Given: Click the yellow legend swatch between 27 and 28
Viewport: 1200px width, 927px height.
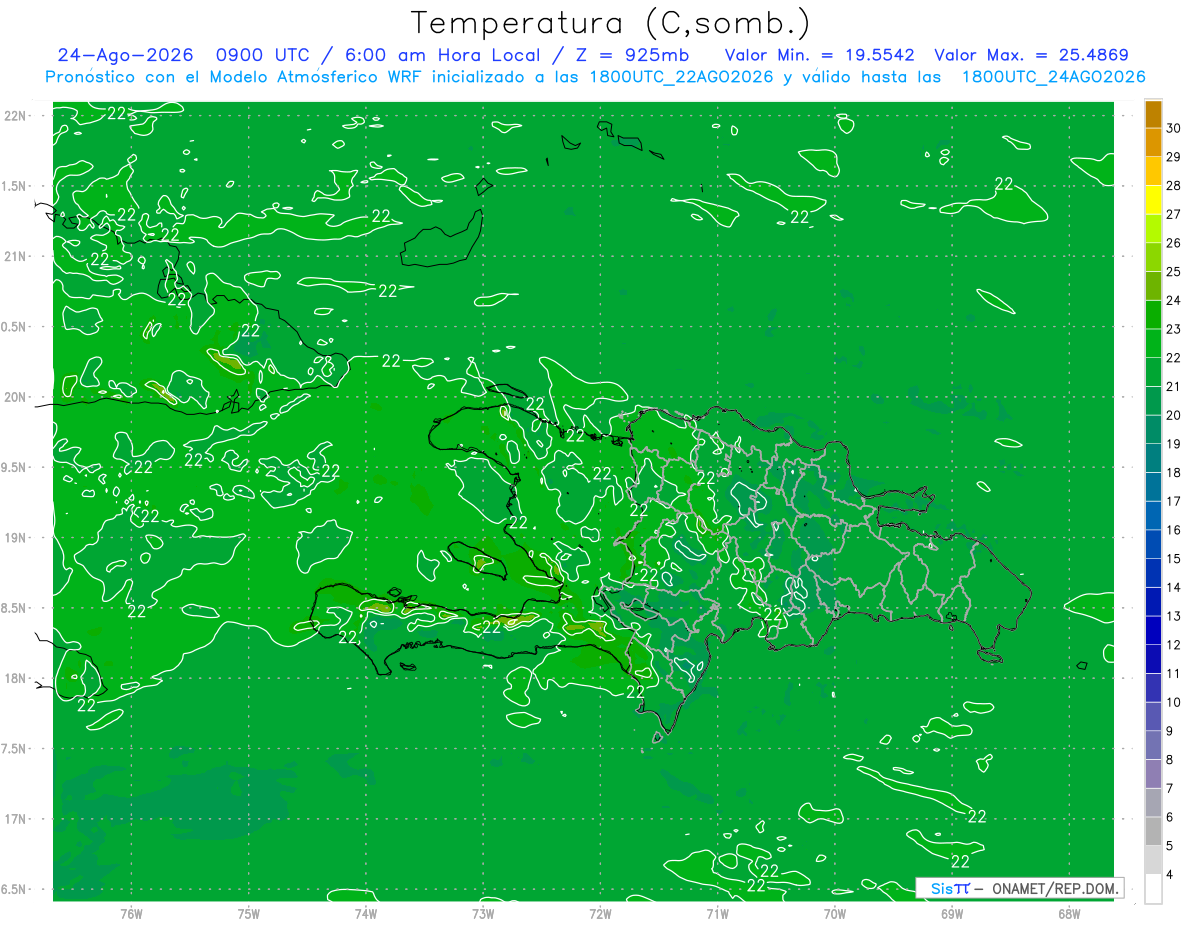Looking at the screenshot, I should [1153, 199].
